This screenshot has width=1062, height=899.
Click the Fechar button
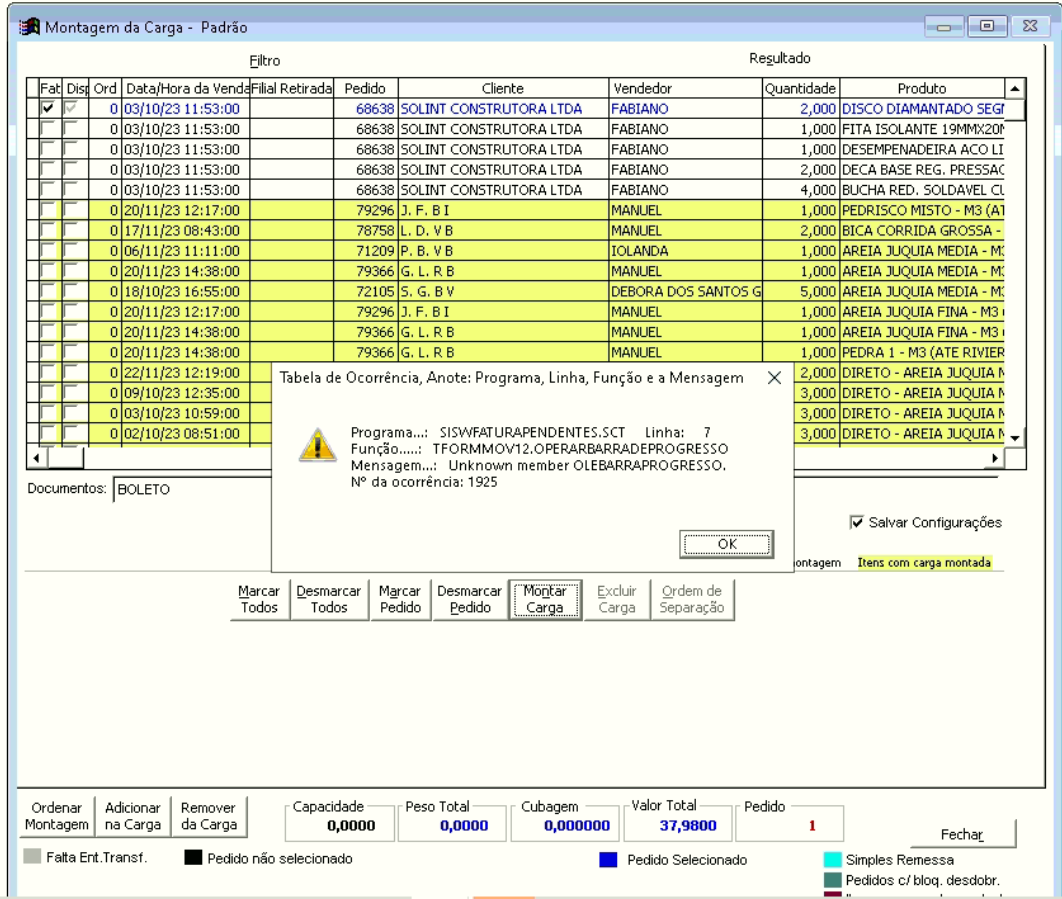(962, 834)
